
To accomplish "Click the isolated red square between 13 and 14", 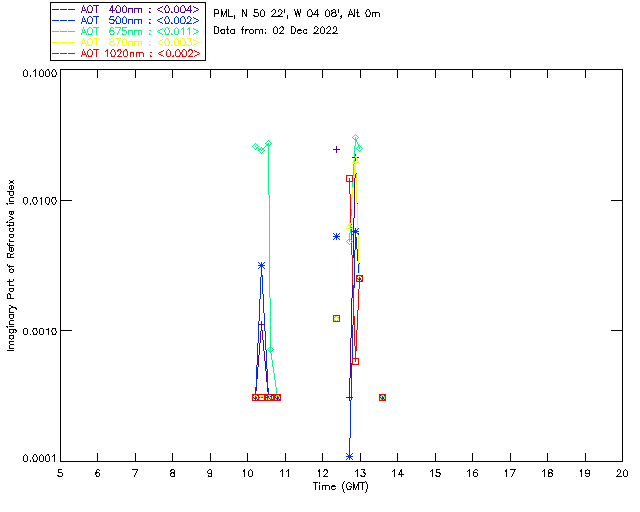I will [382, 397].
